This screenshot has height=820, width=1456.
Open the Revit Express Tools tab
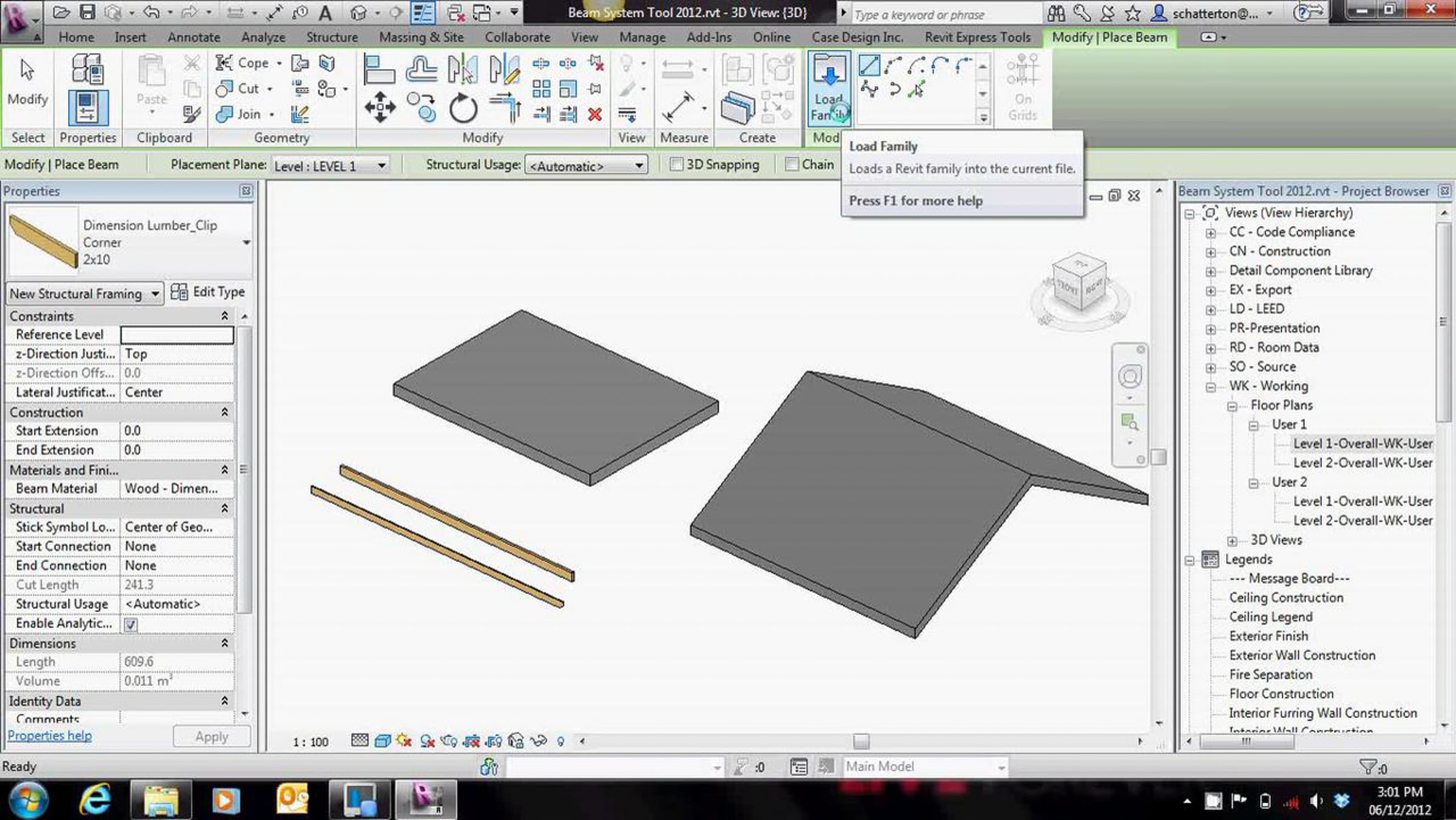pos(978,37)
